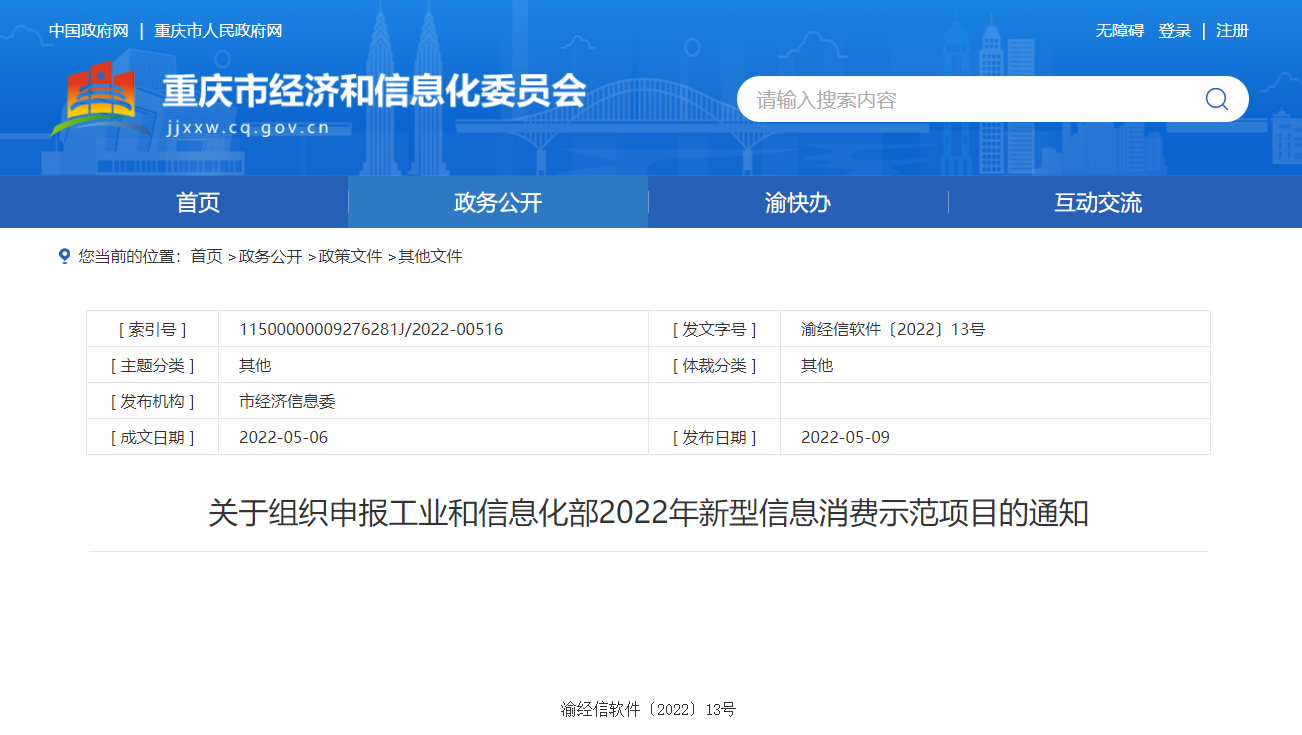Click the blue location pin icon

point(65,257)
